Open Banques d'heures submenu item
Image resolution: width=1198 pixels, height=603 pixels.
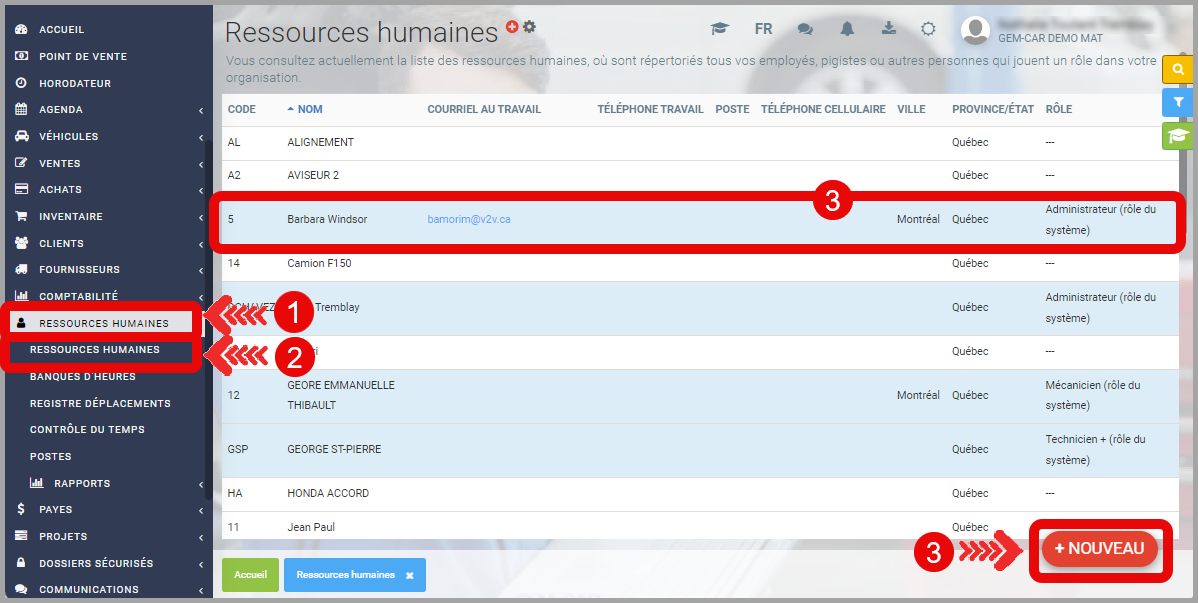click(x=83, y=376)
